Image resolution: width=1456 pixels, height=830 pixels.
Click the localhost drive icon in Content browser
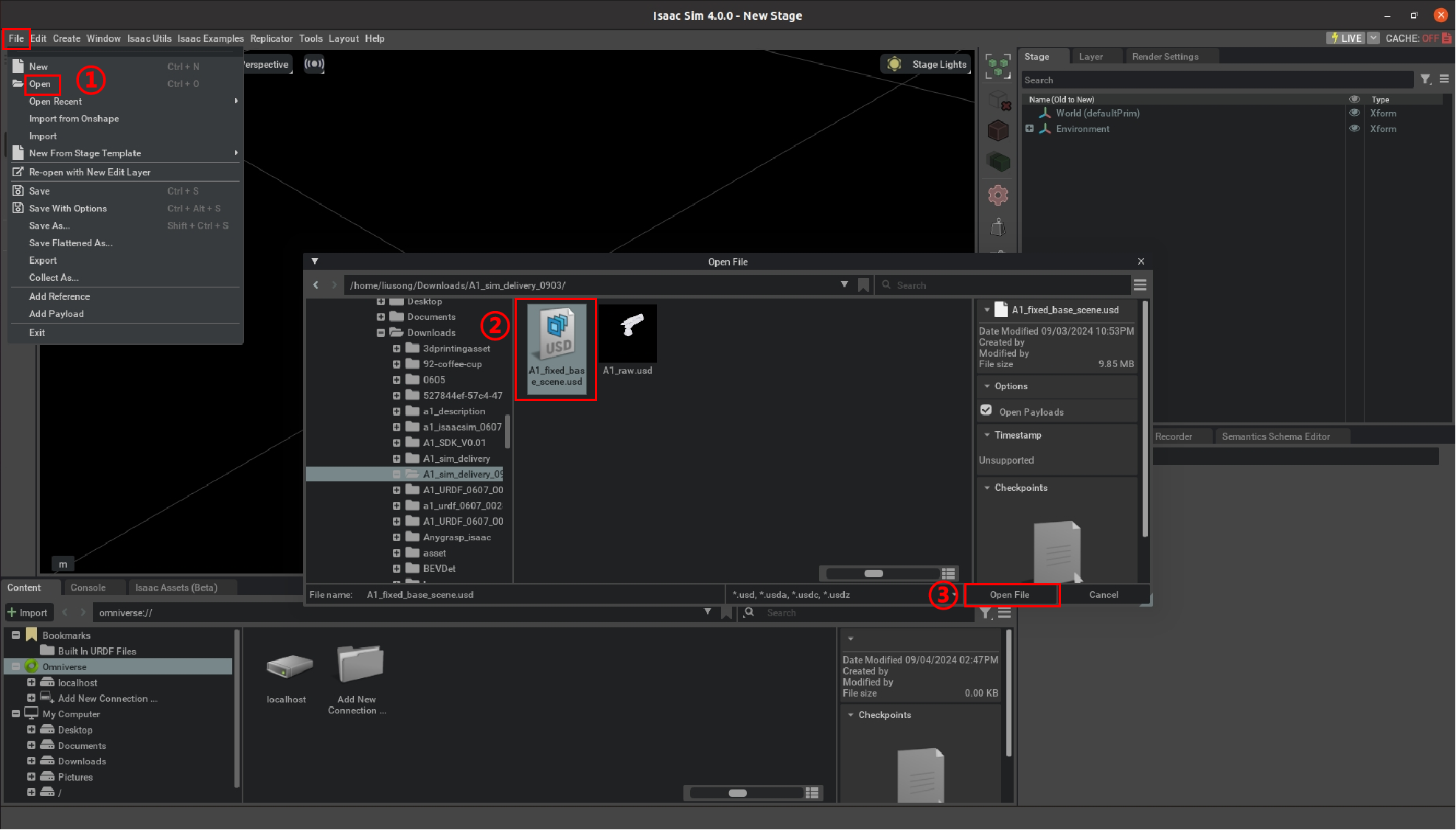point(289,666)
